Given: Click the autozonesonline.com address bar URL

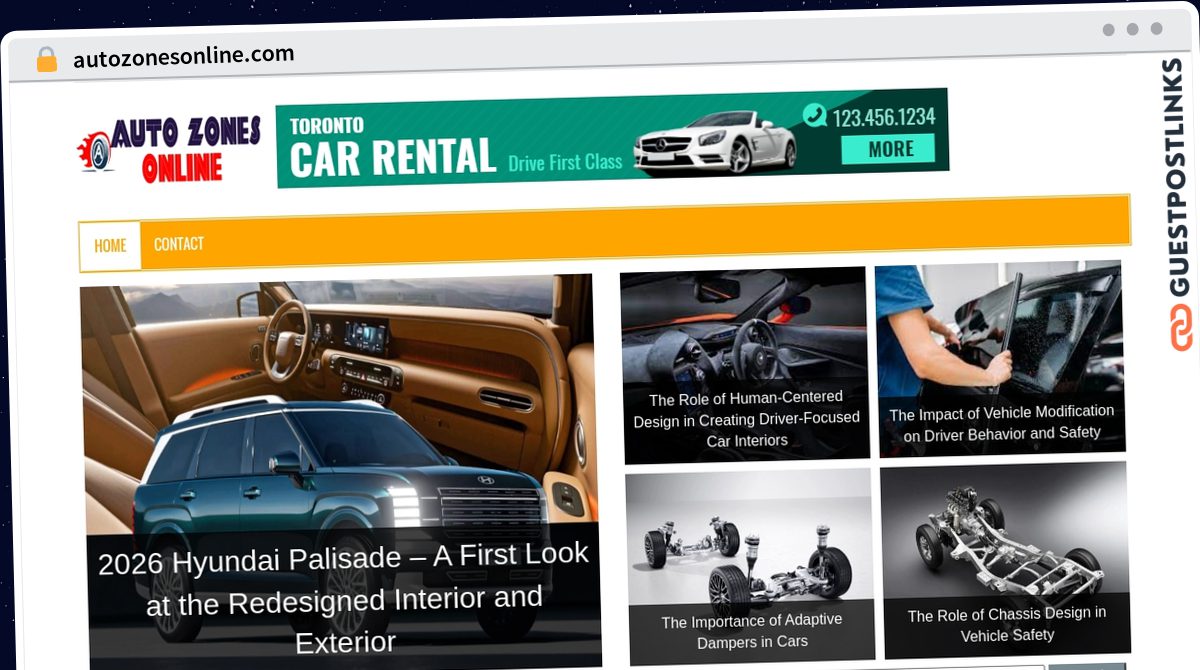Looking at the screenshot, I should [x=184, y=56].
